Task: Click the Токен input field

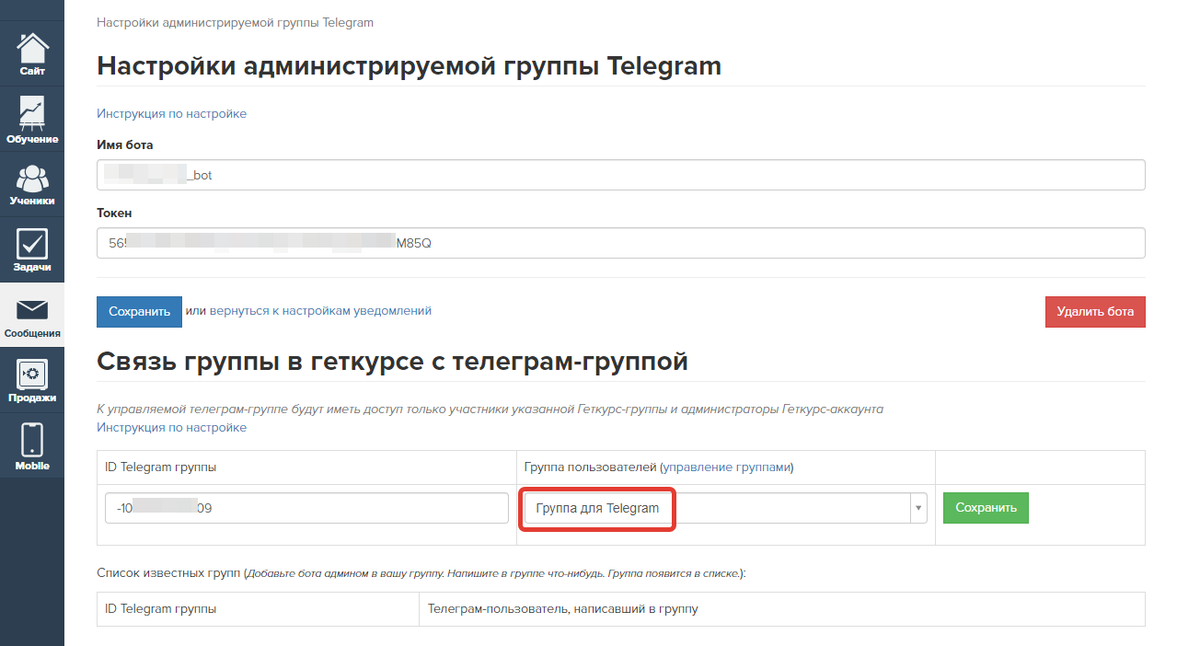Action: click(x=621, y=243)
